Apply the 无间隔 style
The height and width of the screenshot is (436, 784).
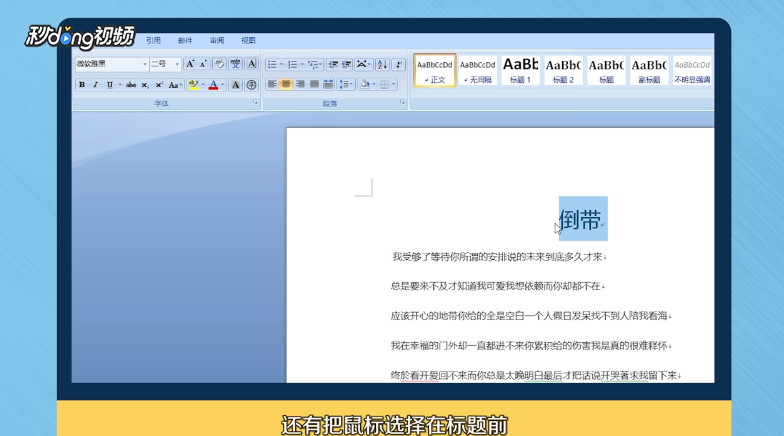point(478,70)
